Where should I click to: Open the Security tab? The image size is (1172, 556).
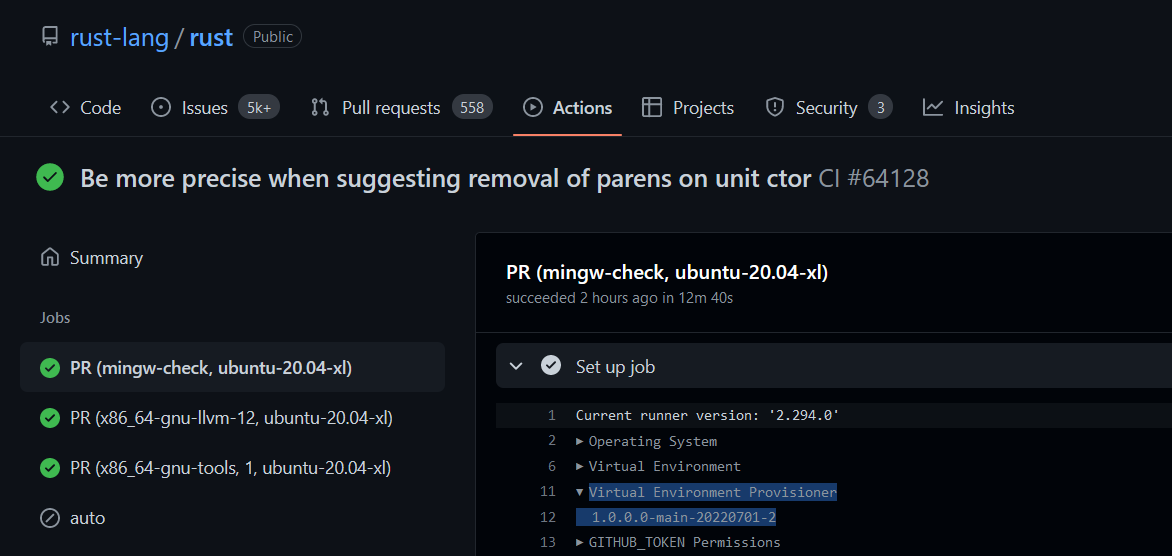(828, 108)
